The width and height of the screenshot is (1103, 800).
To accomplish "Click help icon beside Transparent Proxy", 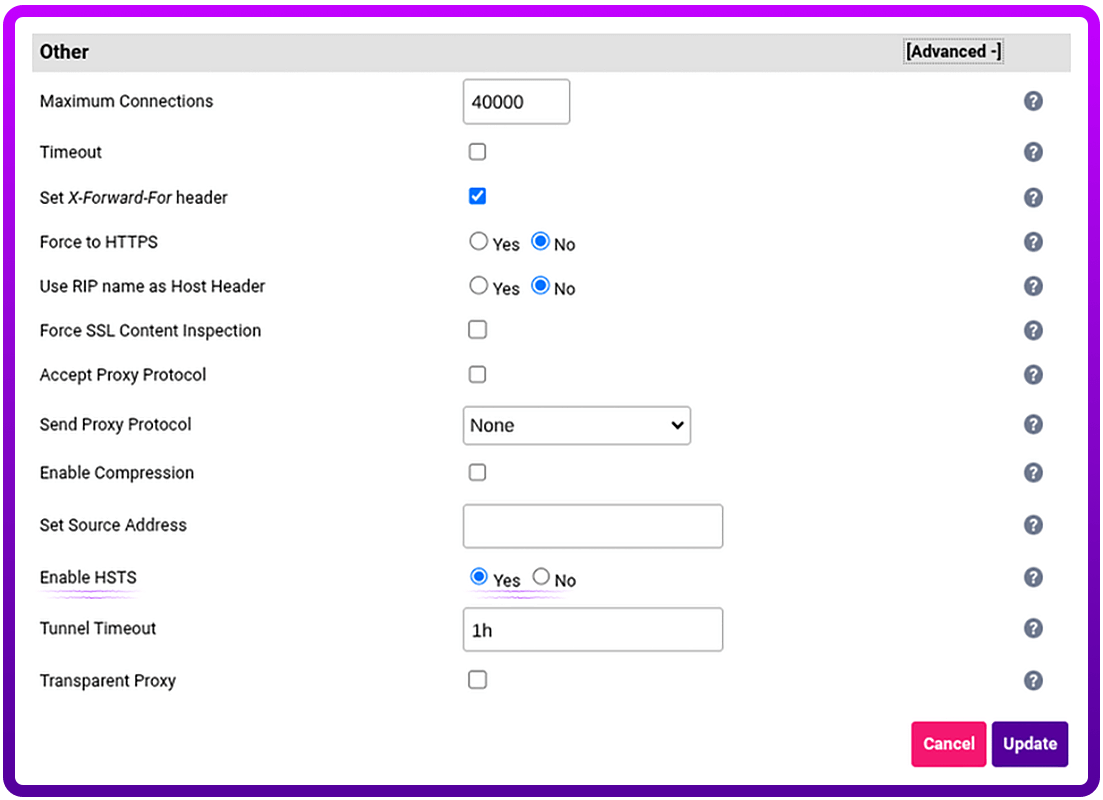I will pos(1033,681).
